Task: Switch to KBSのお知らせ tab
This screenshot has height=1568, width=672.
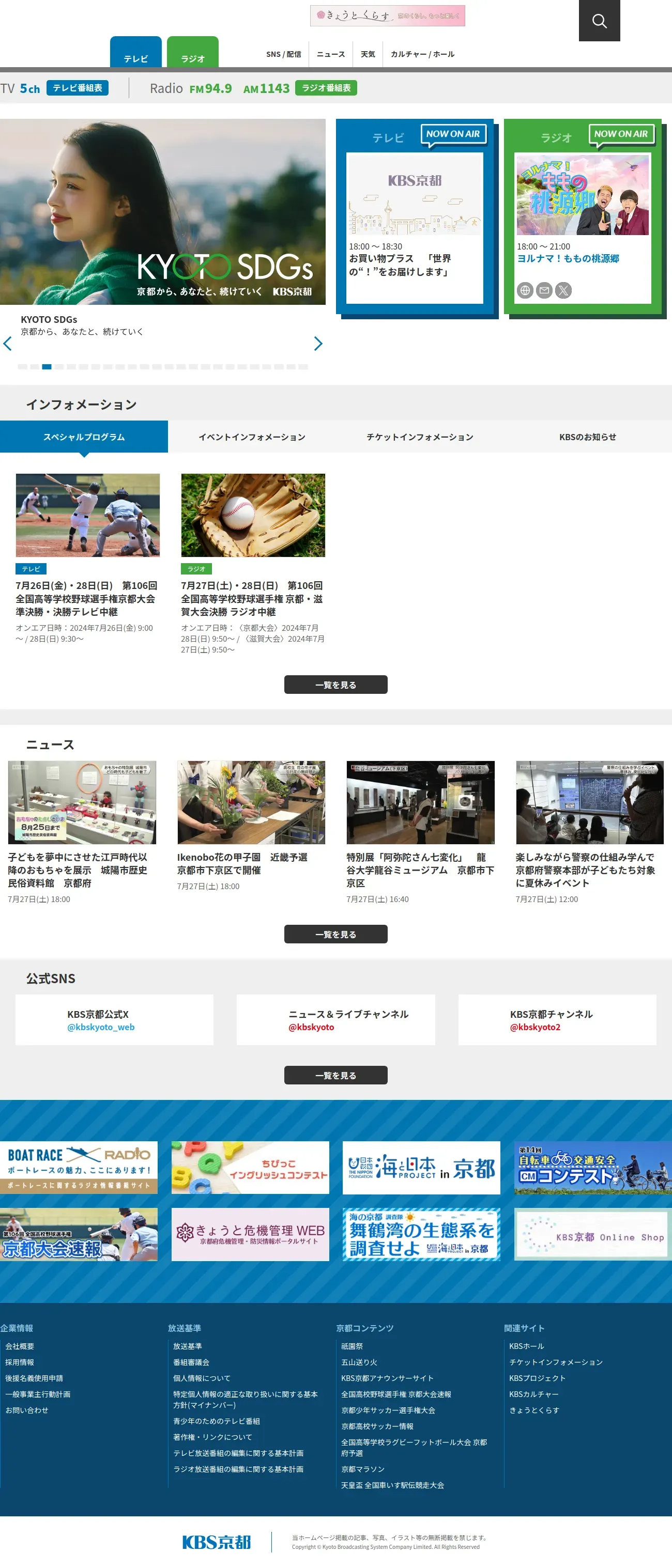Action: click(588, 437)
